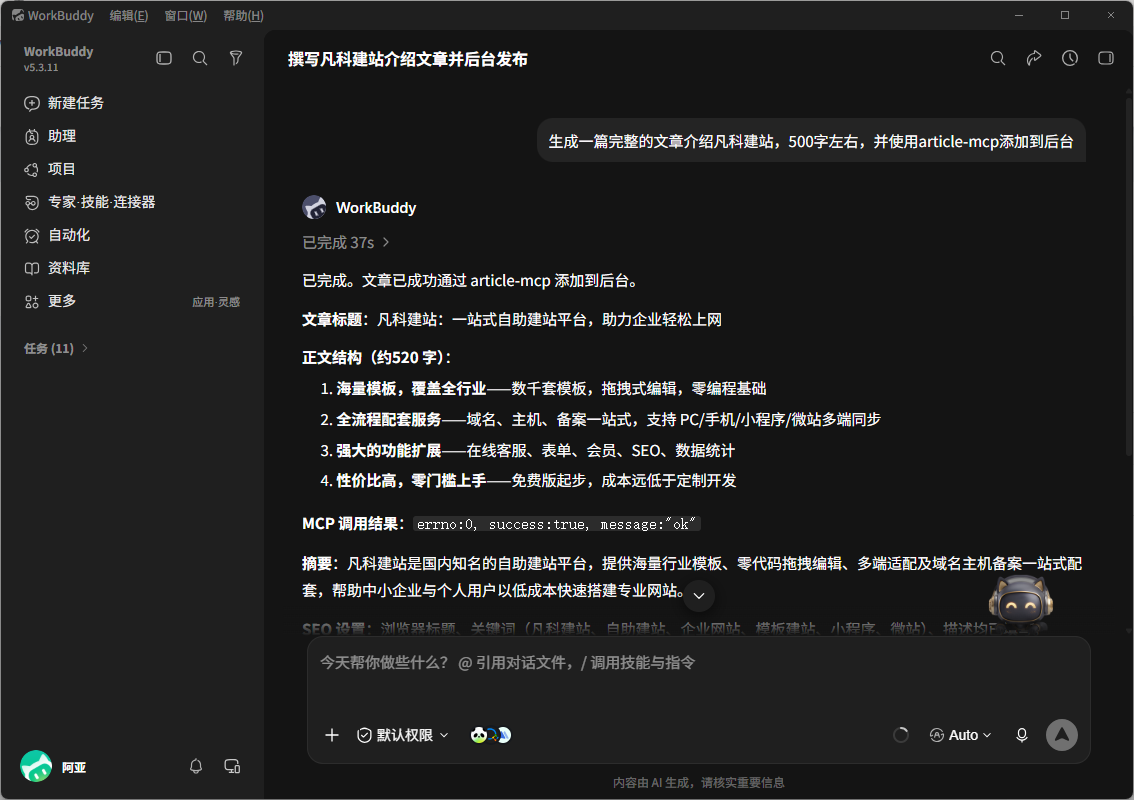
Task: Click the device/screen icon near bell
Action: pos(232,767)
